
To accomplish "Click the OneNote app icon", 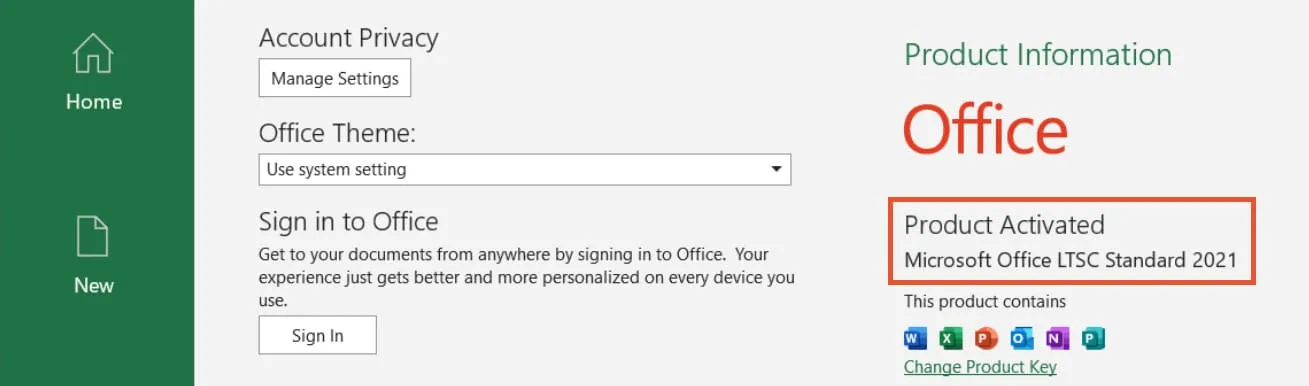I will tap(1057, 339).
